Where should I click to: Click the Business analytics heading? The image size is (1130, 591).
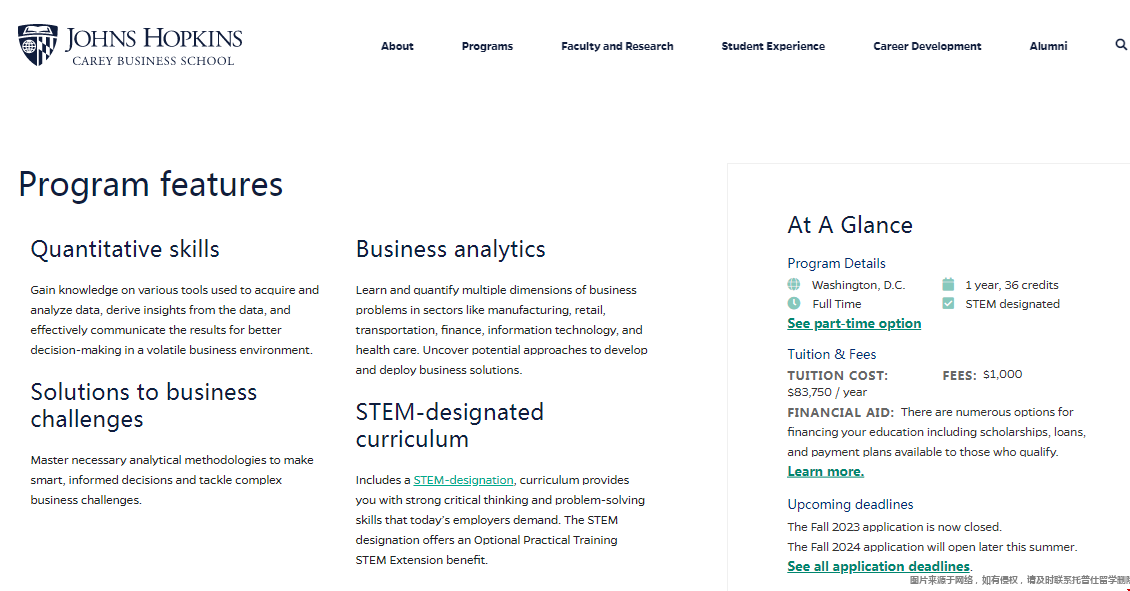point(451,249)
